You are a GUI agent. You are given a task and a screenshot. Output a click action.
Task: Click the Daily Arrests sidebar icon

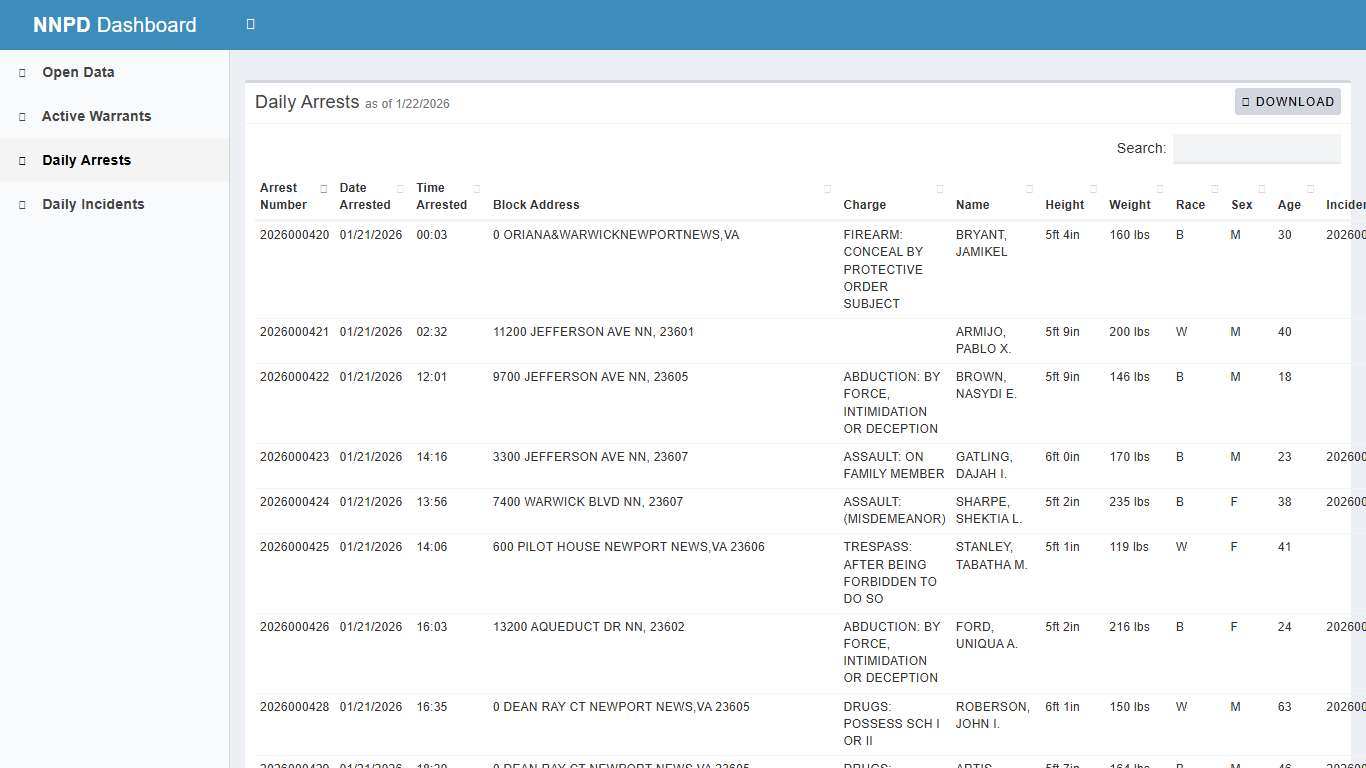point(21,160)
